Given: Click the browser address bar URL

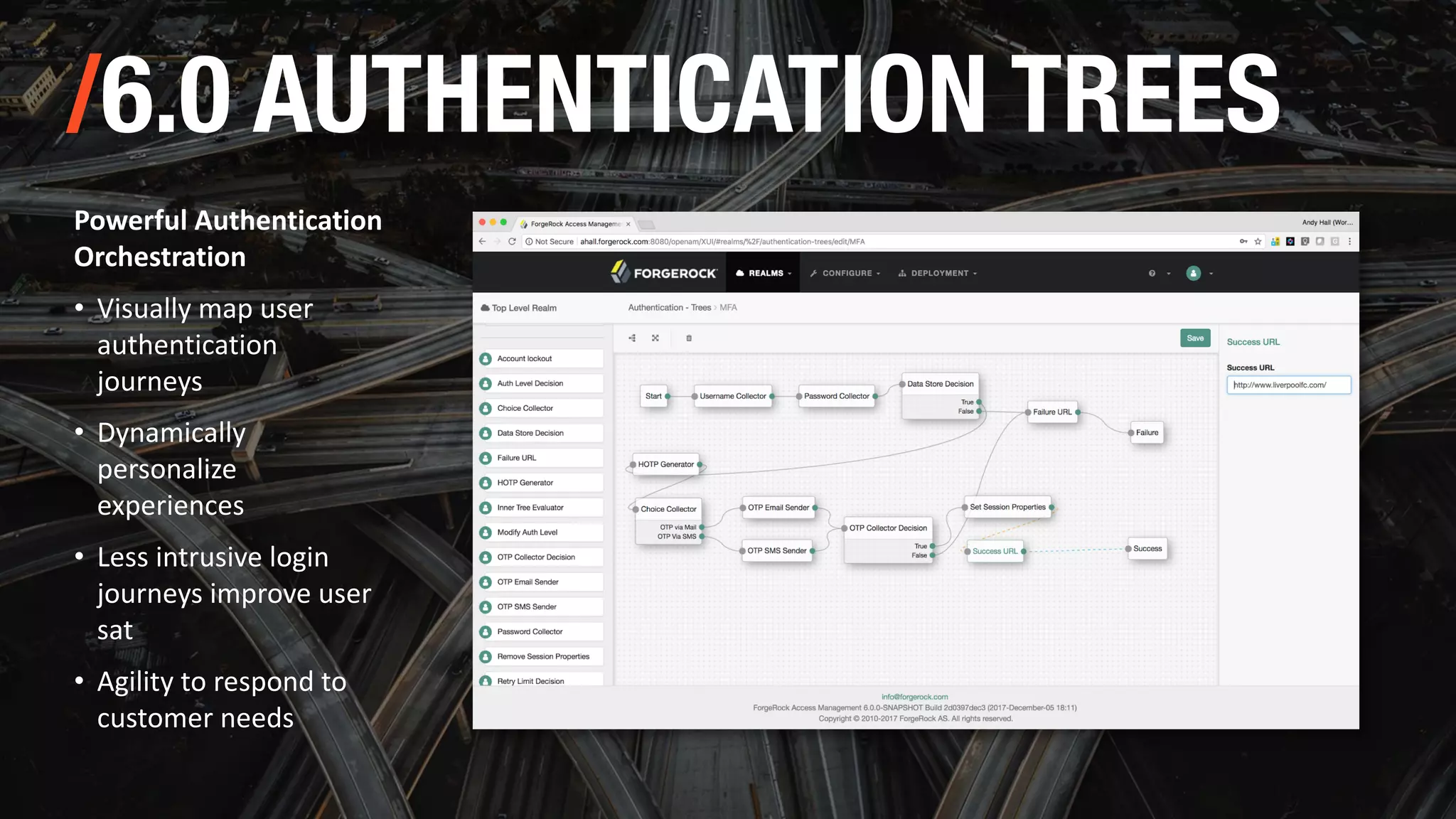Looking at the screenshot, I should point(722,242).
